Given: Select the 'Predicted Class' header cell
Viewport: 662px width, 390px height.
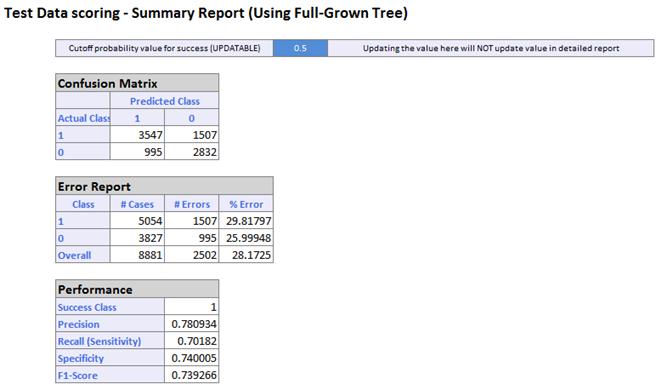Looking at the screenshot, I should point(165,100).
